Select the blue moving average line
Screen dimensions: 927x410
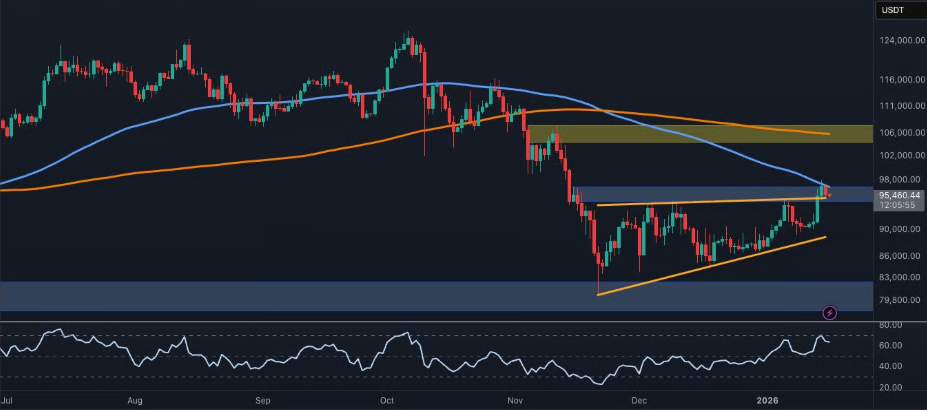tap(300, 101)
